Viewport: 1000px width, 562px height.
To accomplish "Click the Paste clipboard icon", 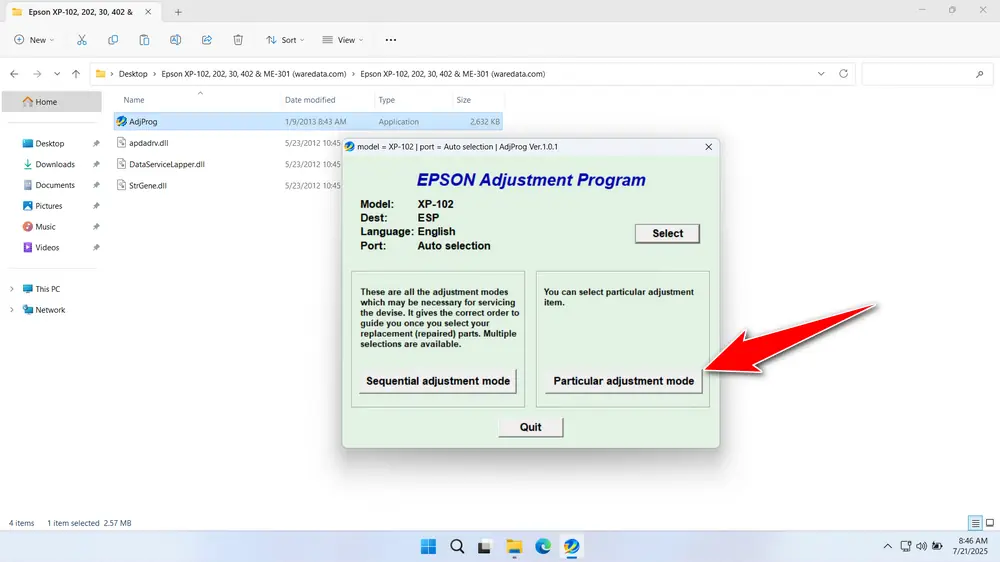I will (144, 40).
